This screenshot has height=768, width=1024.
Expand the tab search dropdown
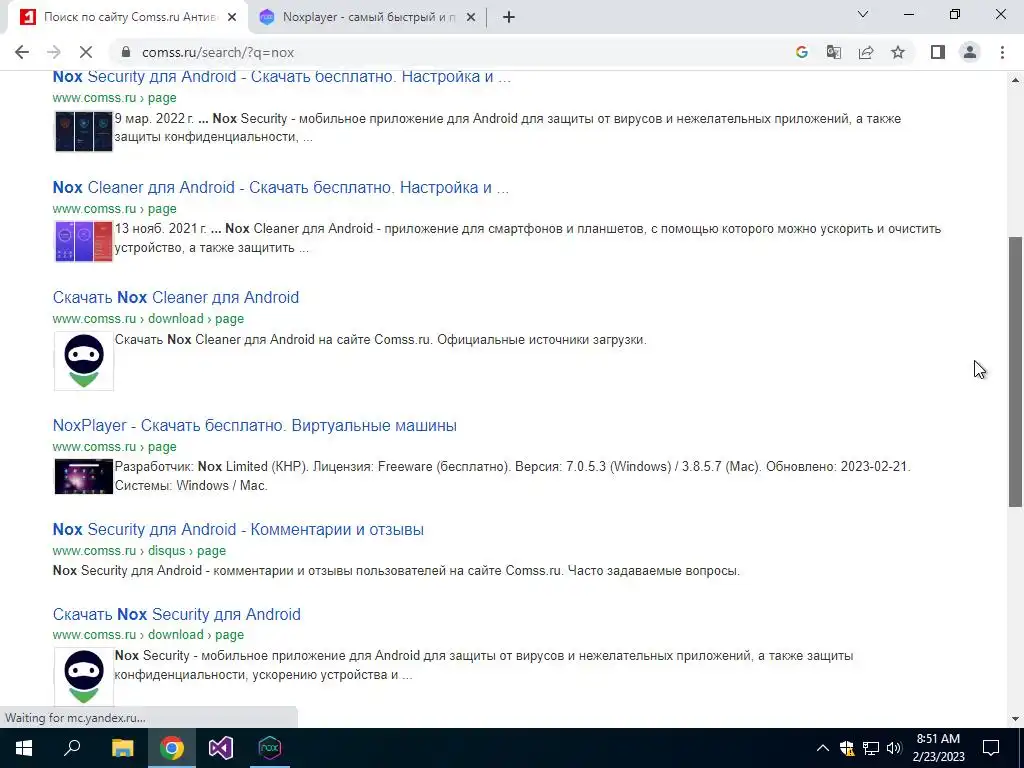pyautogui.click(x=863, y=14)
